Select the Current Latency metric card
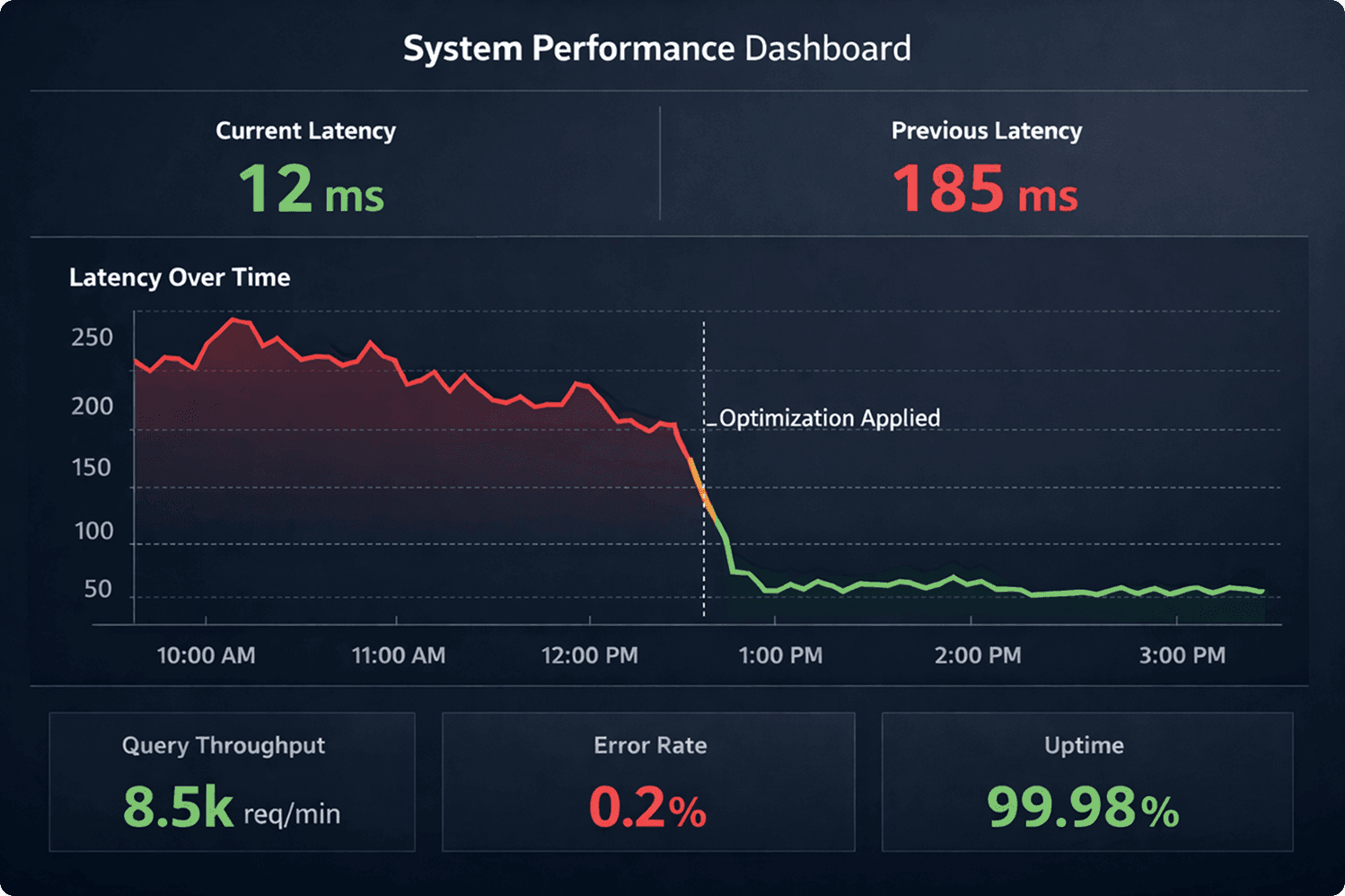 [x=305, y=163]
